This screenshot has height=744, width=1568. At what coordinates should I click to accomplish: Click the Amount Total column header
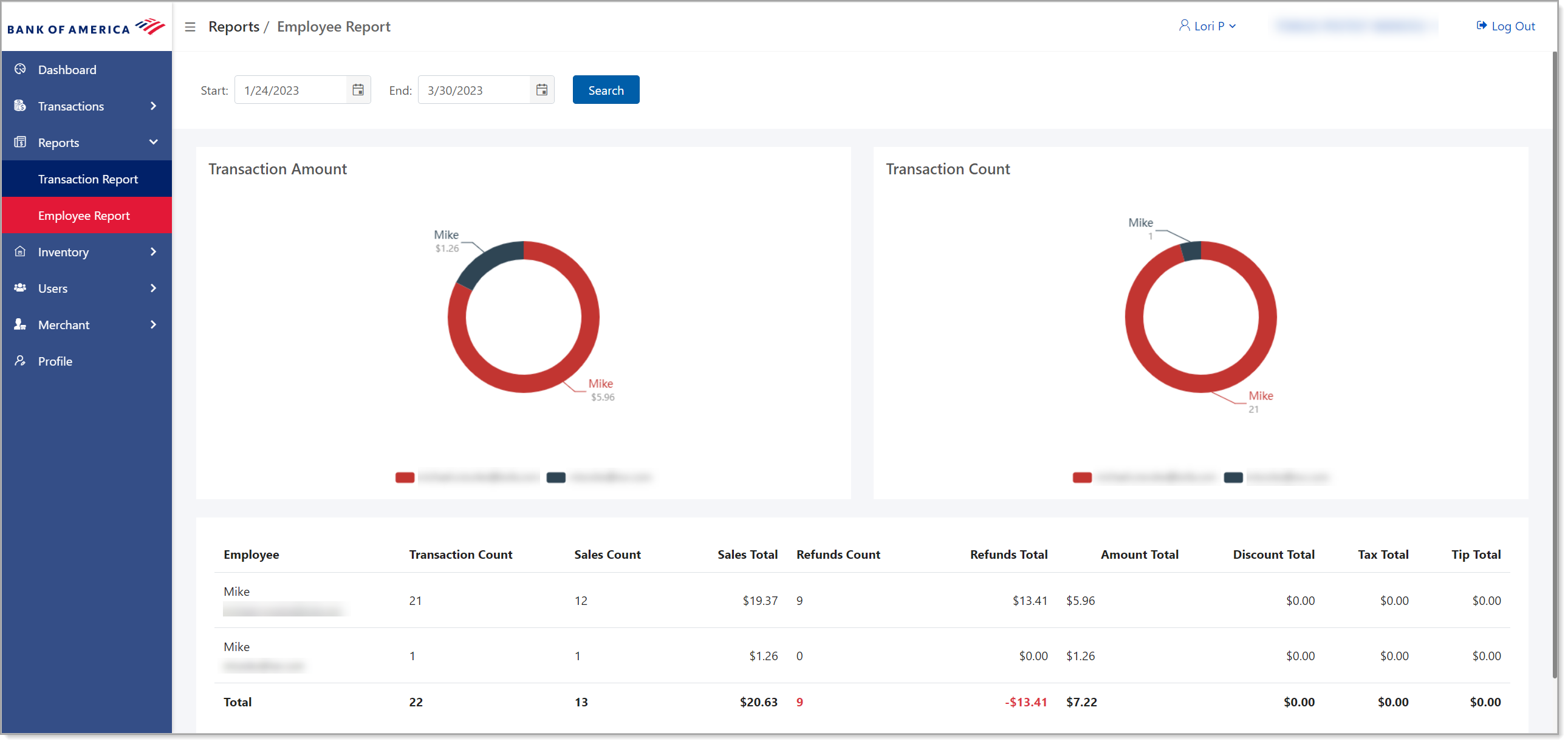[1139, 554]
